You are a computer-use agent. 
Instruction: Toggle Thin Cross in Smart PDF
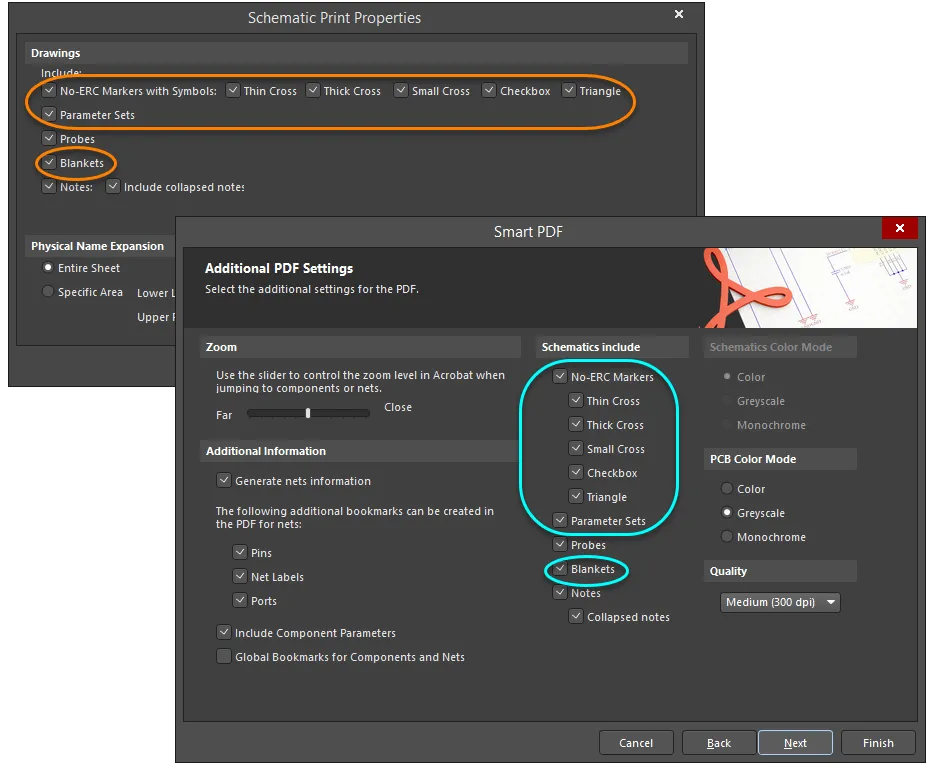point(576,401)
